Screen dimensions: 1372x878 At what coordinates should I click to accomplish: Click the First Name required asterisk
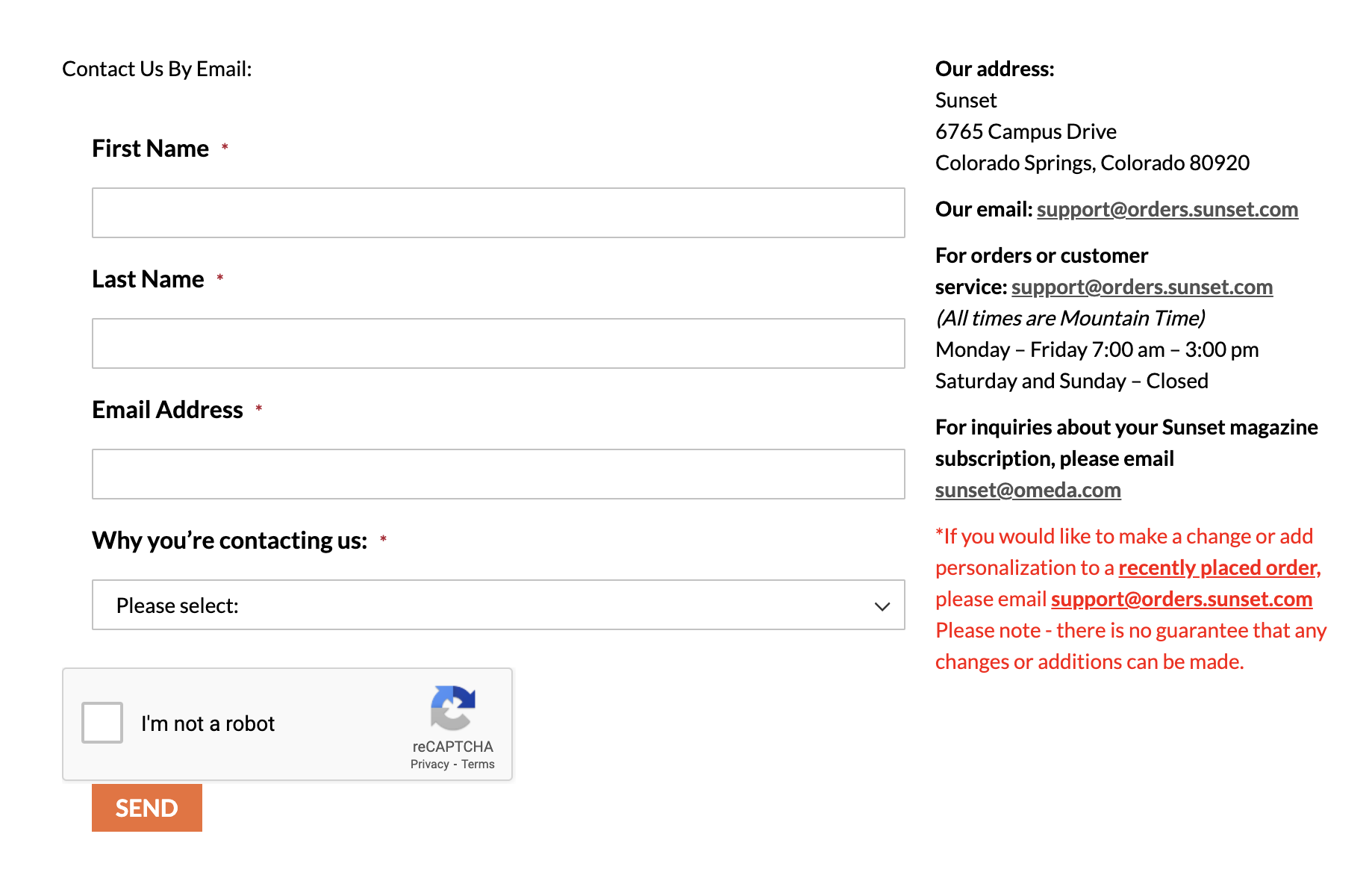[225, 147]
